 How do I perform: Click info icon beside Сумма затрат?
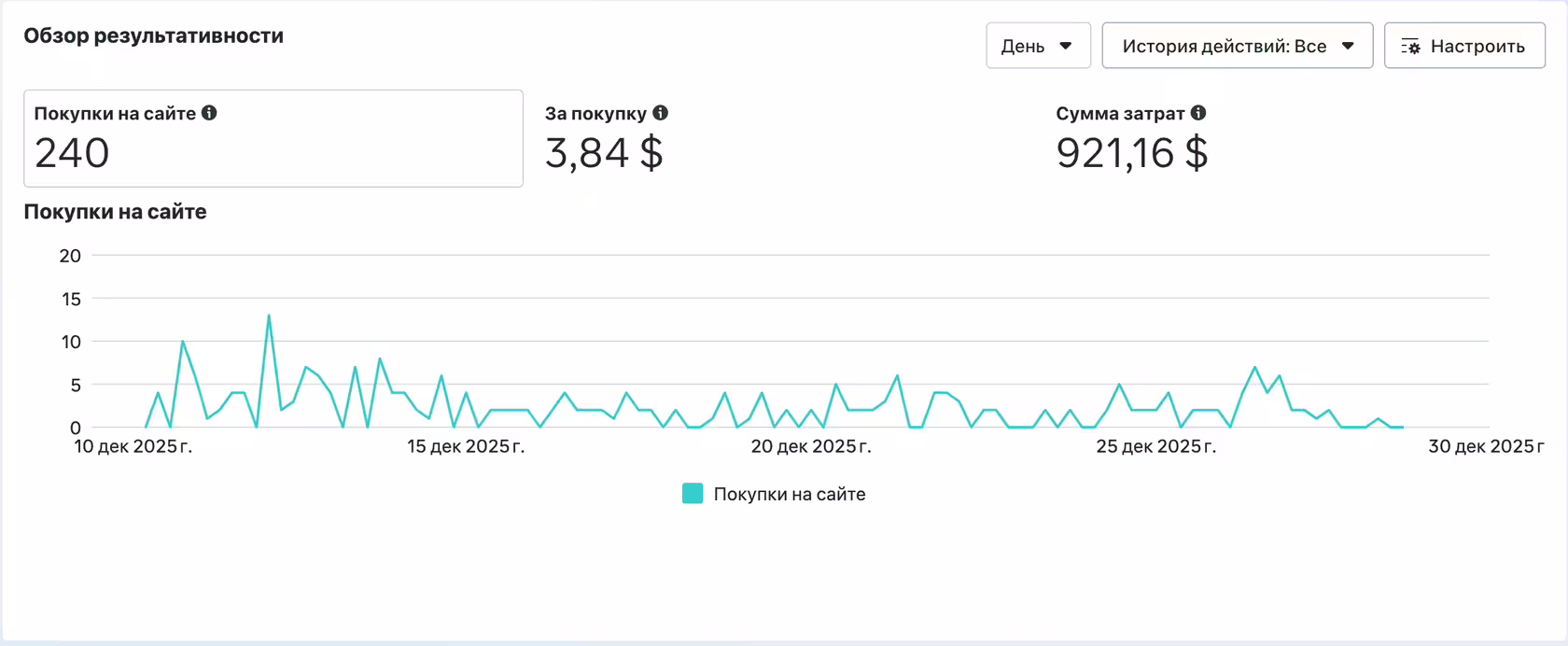(1198, 113)
